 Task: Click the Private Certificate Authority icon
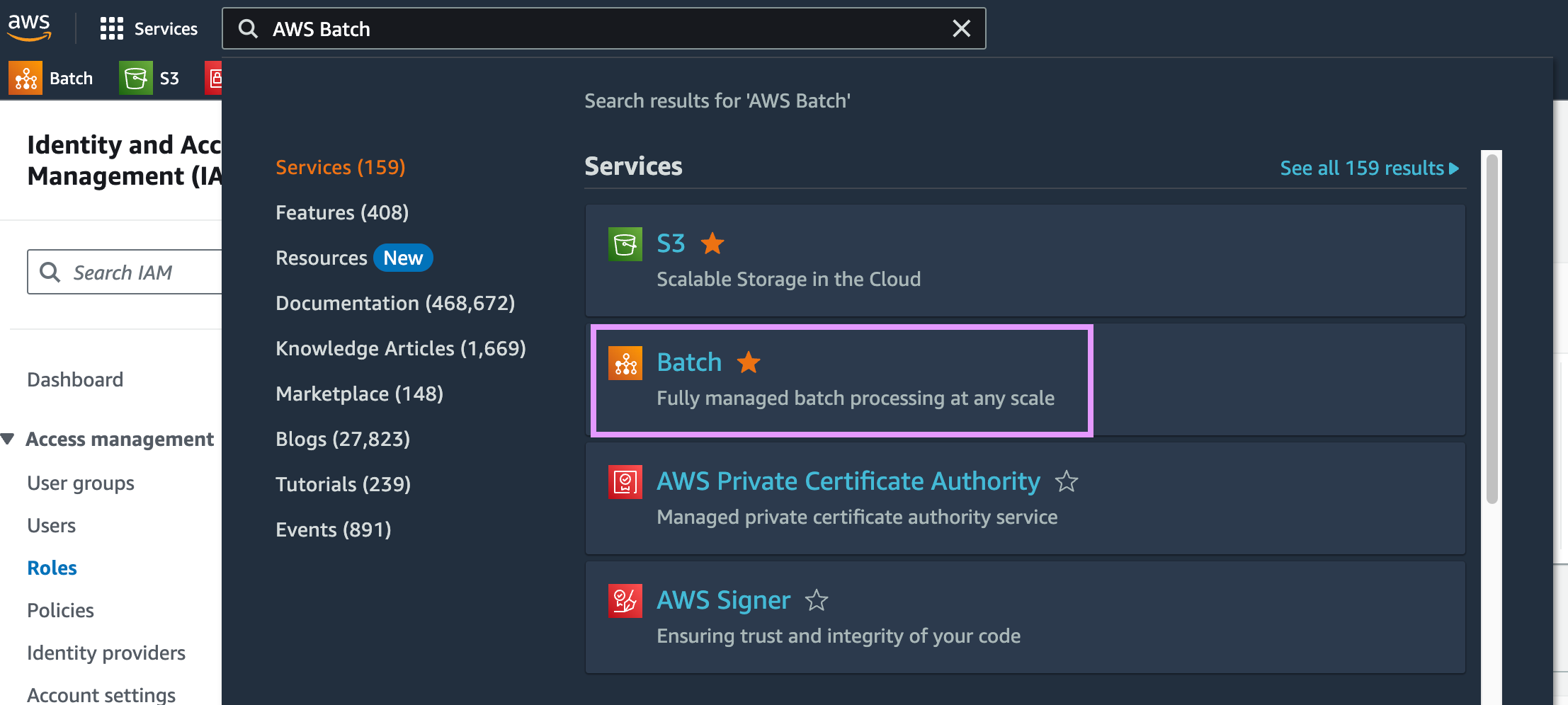click(625, 482)
